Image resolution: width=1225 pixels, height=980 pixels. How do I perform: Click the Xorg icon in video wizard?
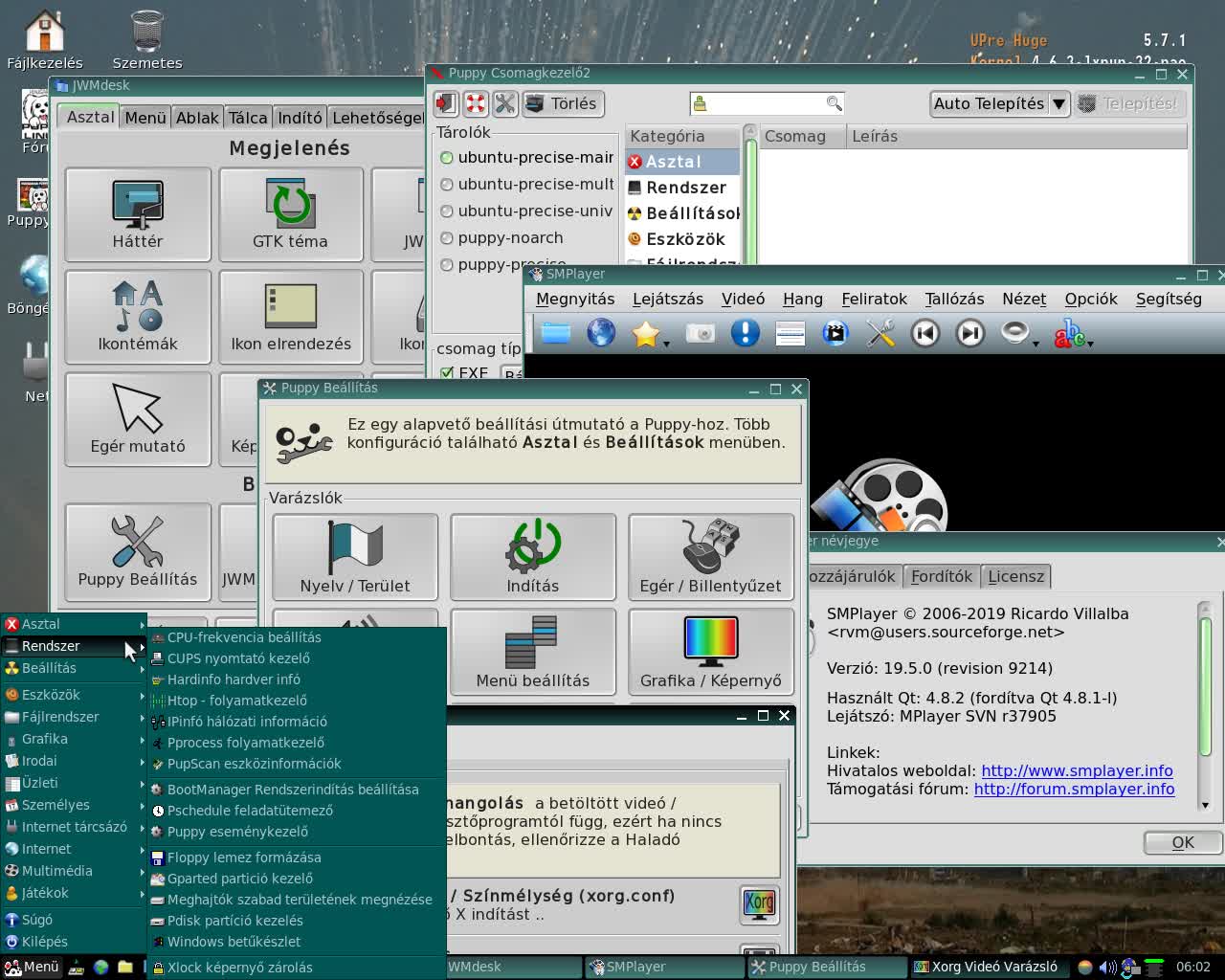[x=759, y=904]
